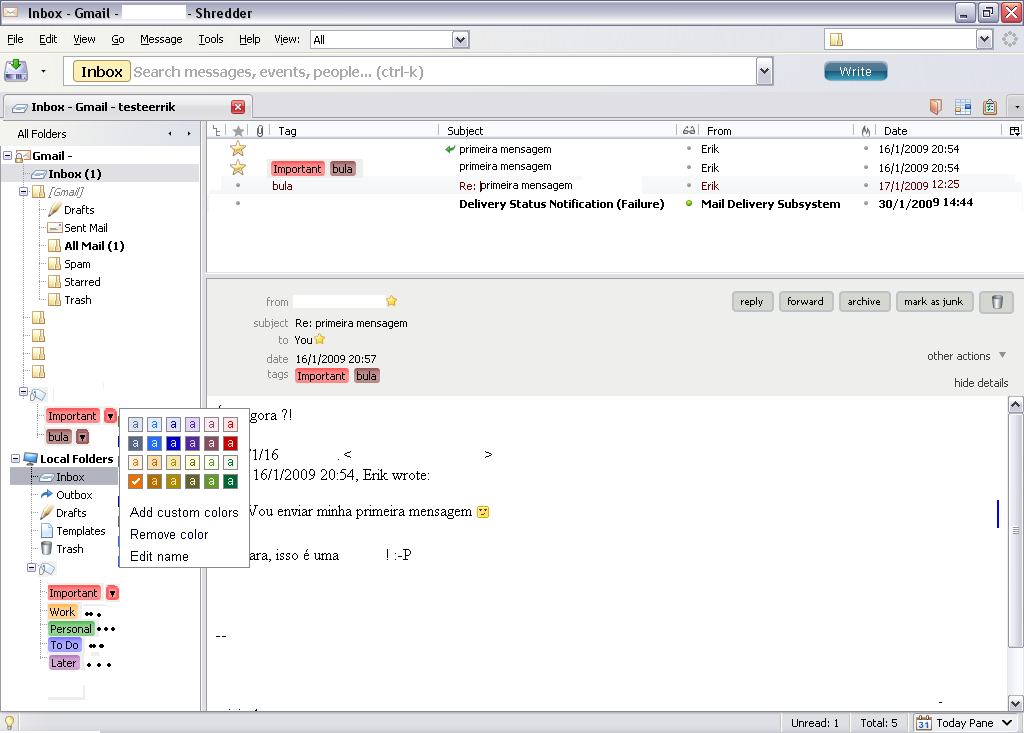
Task: Mark Mail Delivery Subsystem message as read
Action: point(689,203)
